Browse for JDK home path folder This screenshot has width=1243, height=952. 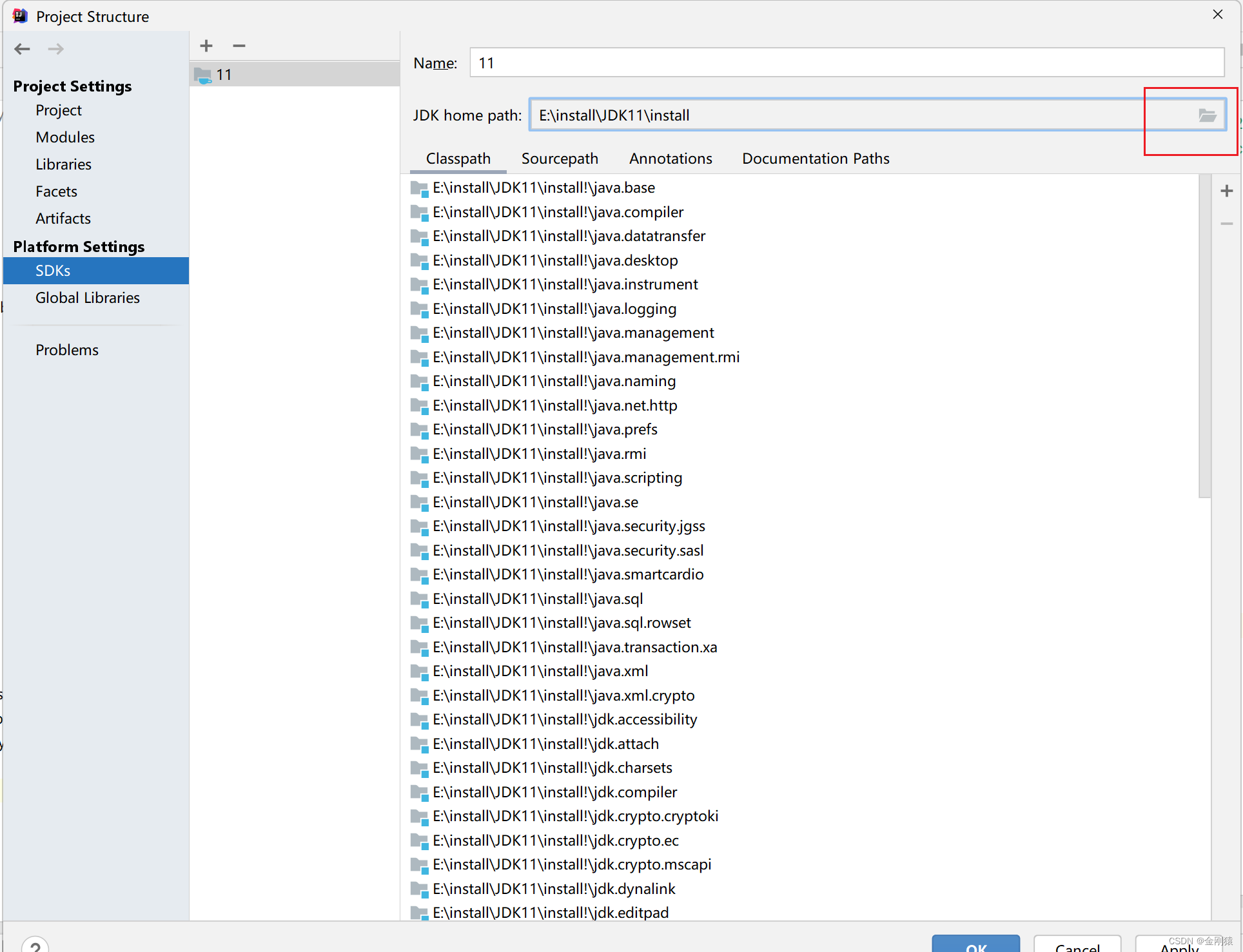point(1207,115)
